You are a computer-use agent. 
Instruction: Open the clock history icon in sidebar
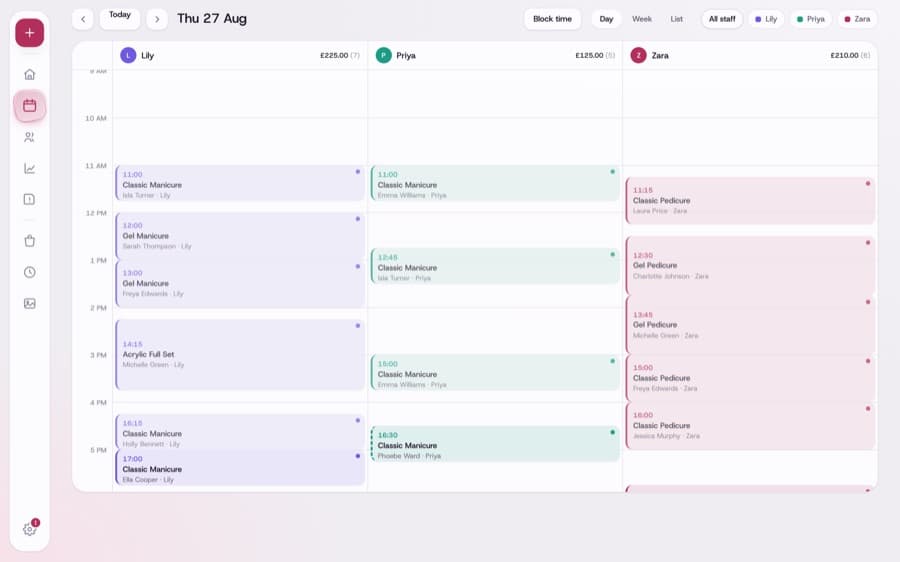pos(29,272)
